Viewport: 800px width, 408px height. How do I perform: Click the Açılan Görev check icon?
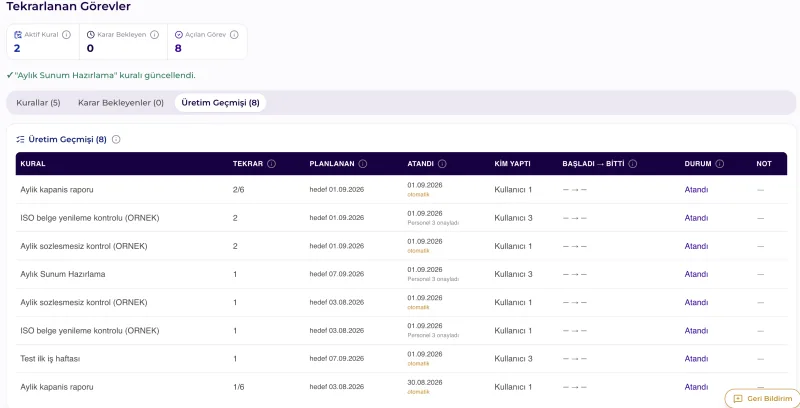(x=179, y=35)
